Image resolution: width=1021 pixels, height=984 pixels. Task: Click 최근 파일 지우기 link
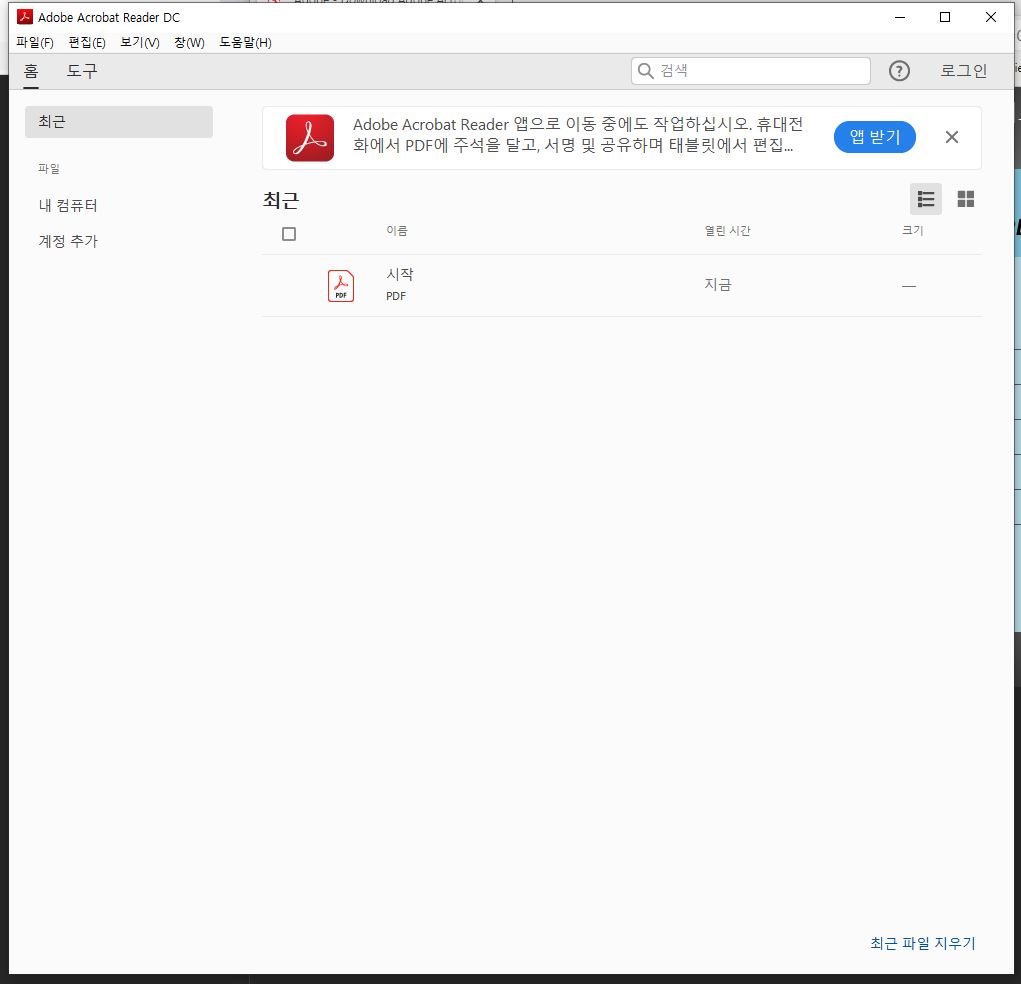(x=922, y=943)
